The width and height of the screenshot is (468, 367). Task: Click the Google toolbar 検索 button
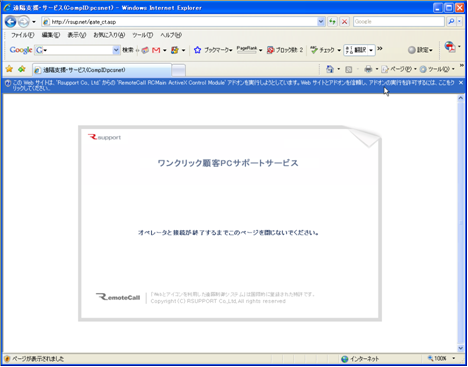127,50
